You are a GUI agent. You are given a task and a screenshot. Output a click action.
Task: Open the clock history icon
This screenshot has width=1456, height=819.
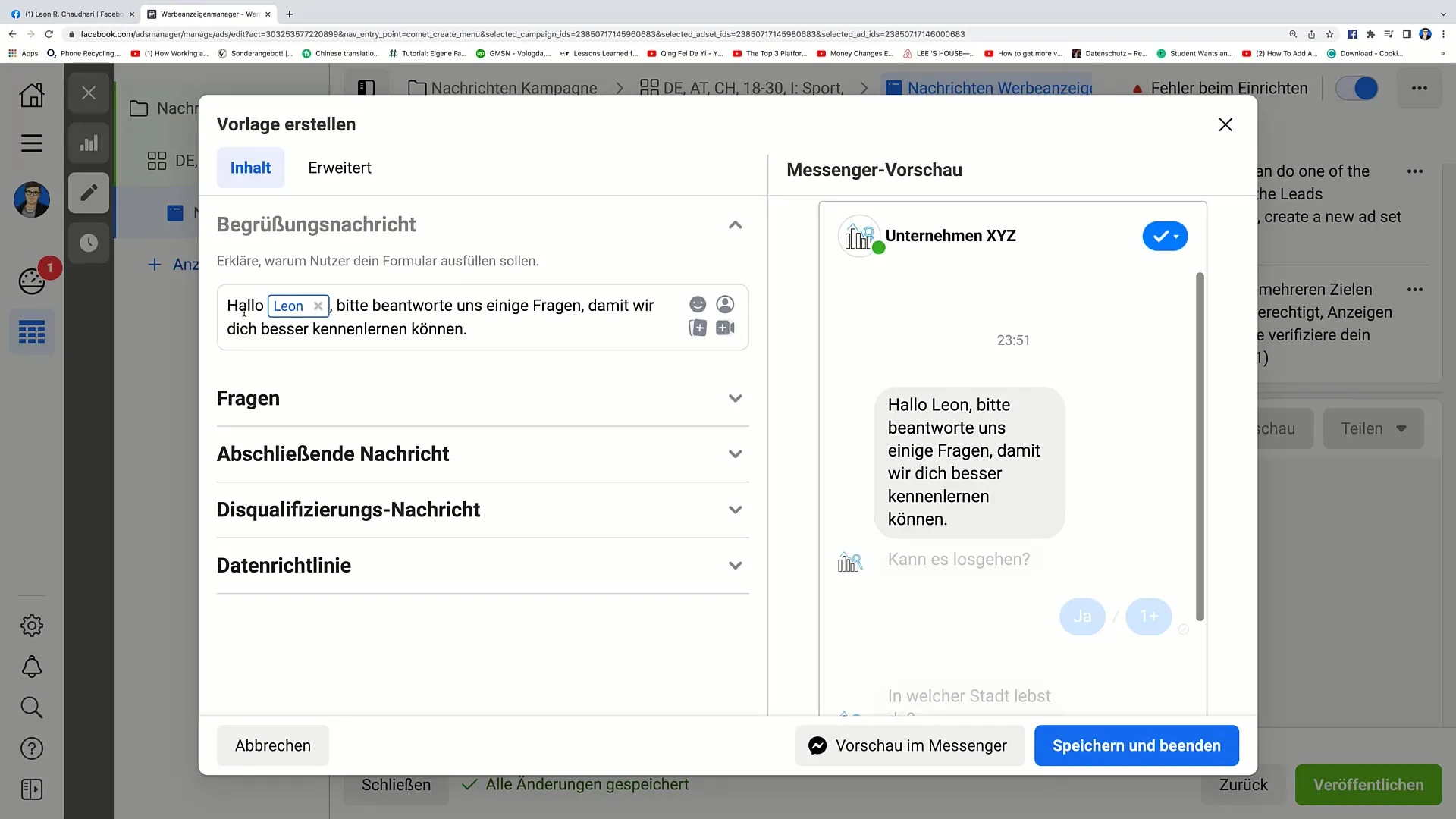pos(89,243)
